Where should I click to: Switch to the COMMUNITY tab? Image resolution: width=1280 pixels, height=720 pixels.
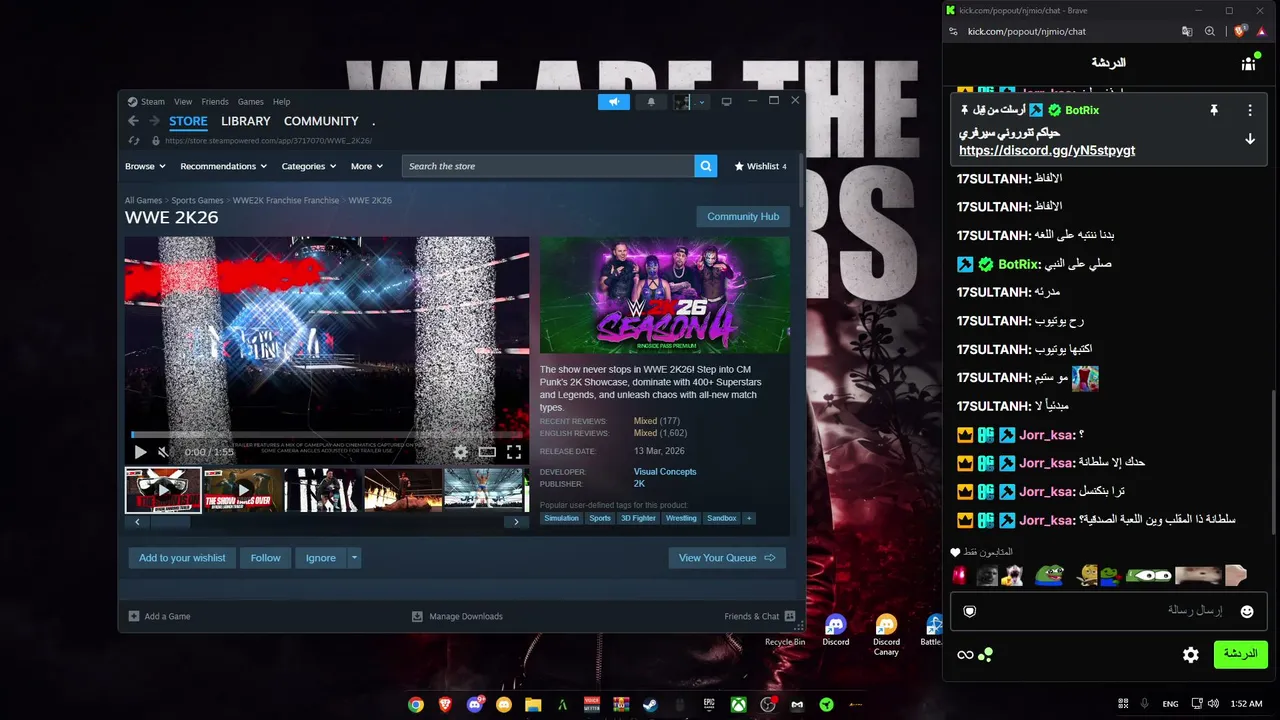(321, 121)
